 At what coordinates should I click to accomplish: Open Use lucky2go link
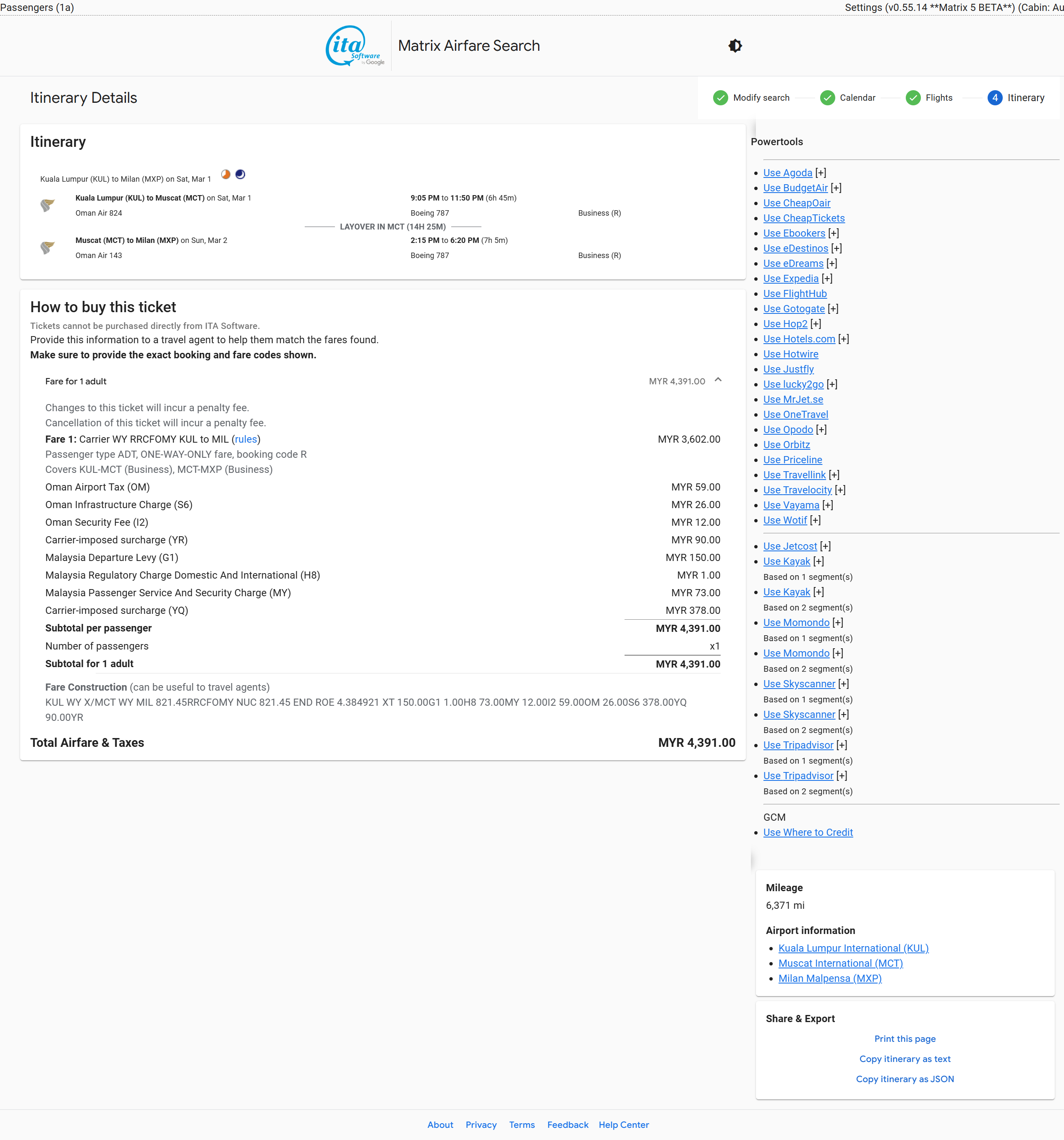tap(793, 384)
